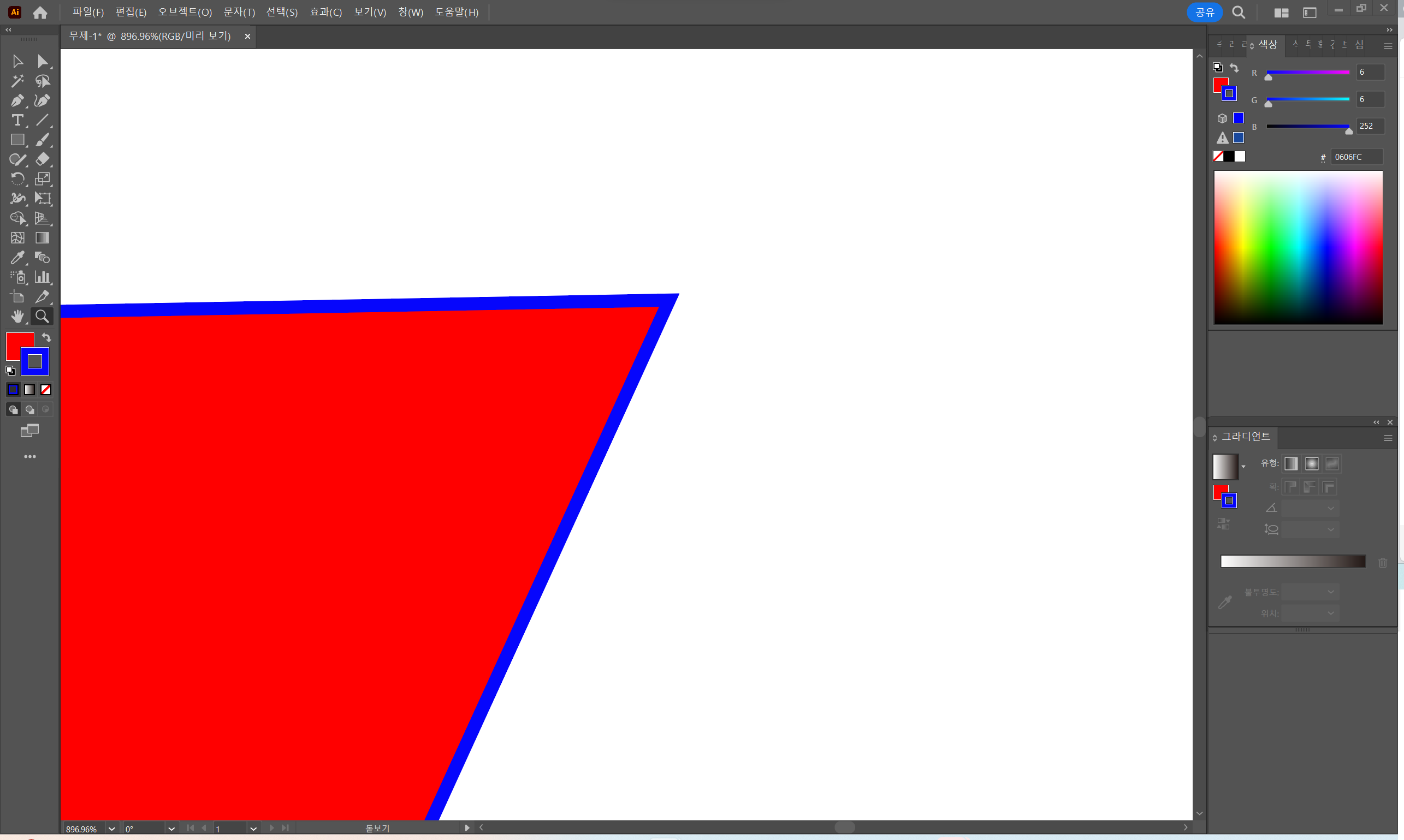Select the Direct Selection tool
Image resolution: width=1404 pixels, height=840 pixels.
[43, 61]
